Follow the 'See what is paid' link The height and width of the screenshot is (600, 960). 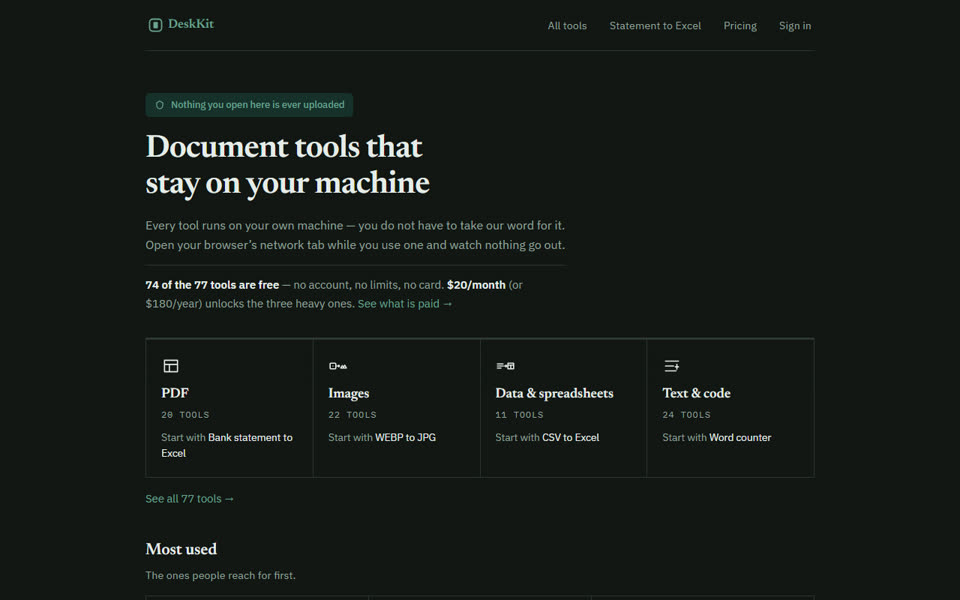coord(405,304)
